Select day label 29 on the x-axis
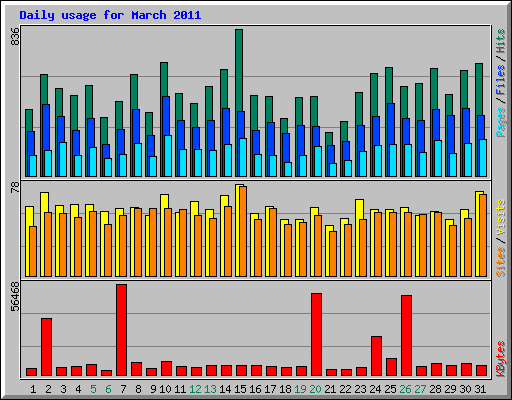 point(450,389)
